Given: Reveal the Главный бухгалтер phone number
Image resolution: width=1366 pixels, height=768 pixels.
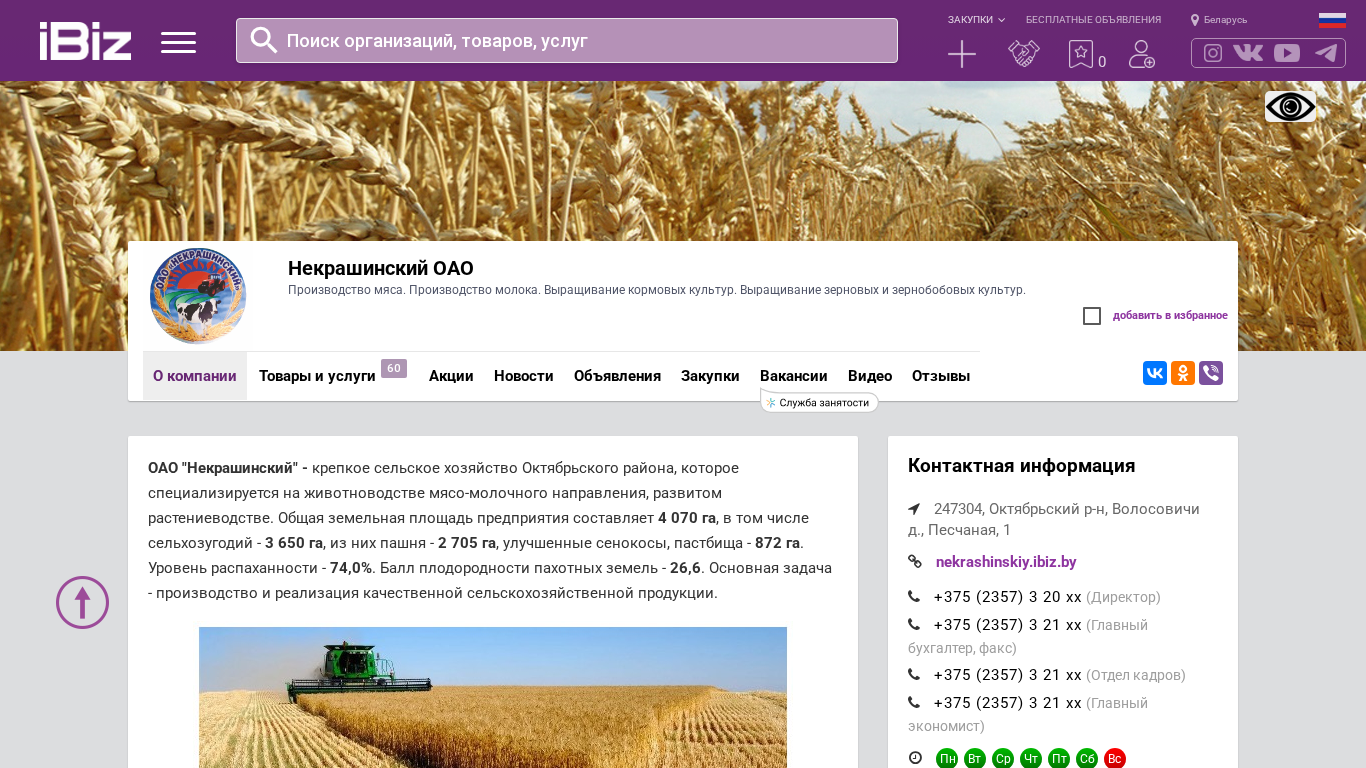Looking at the screenshot, I should pos(1008,625).
